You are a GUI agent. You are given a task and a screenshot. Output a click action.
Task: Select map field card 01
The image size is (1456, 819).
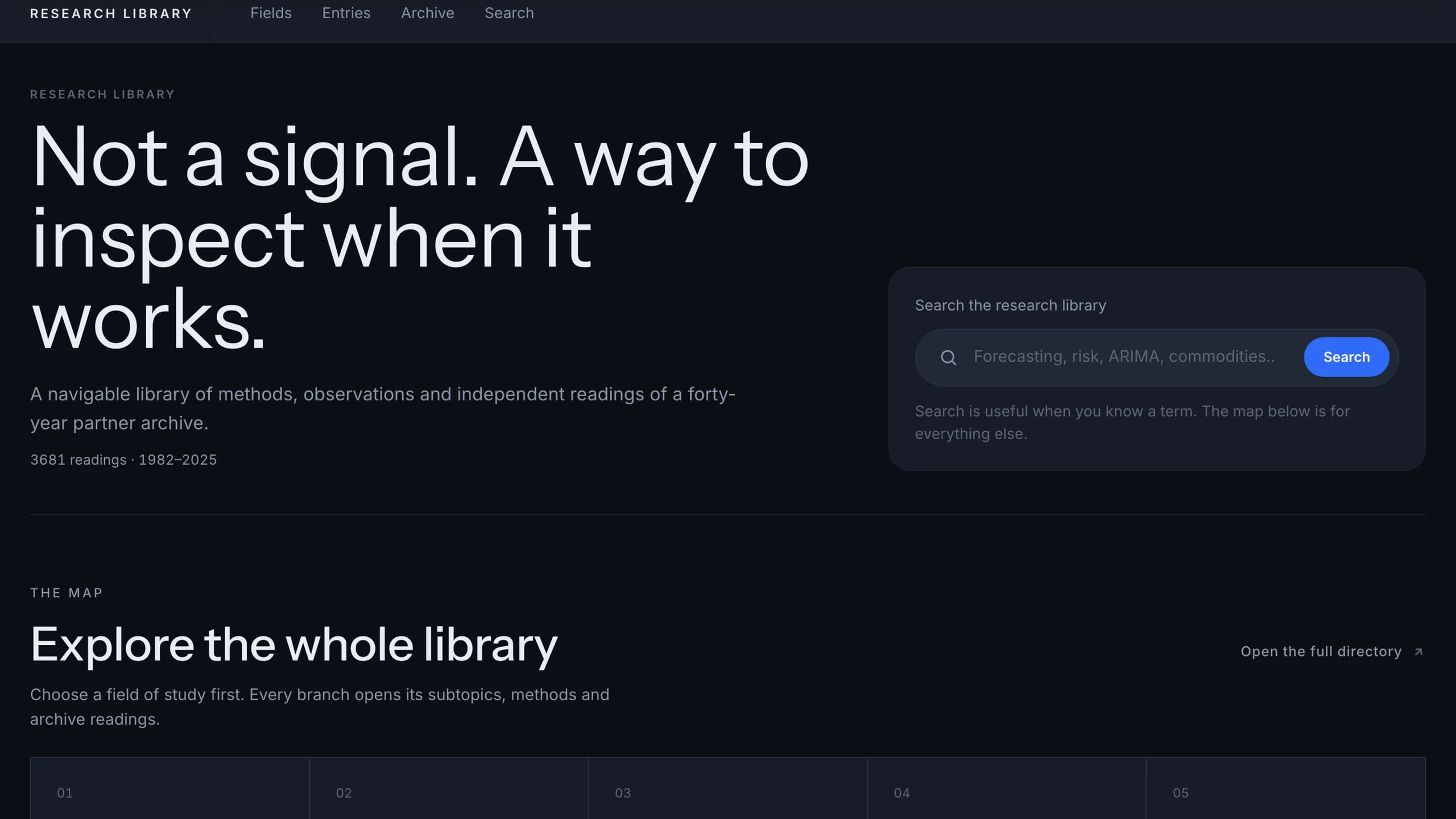click(170, 788)
